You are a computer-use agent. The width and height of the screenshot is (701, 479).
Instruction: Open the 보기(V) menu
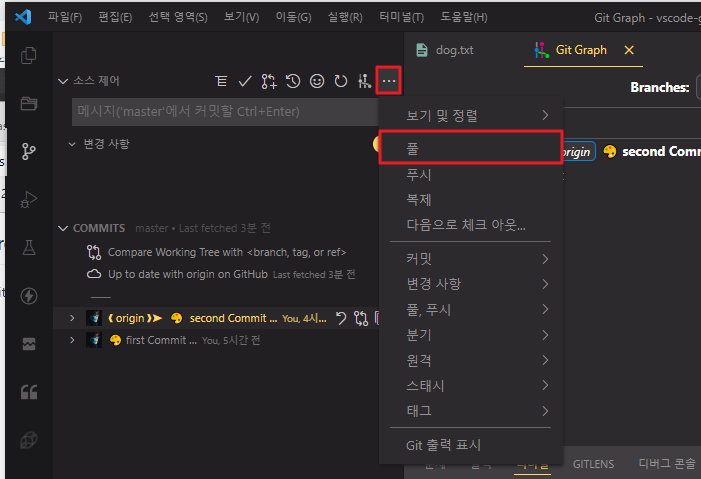[241, 17]
